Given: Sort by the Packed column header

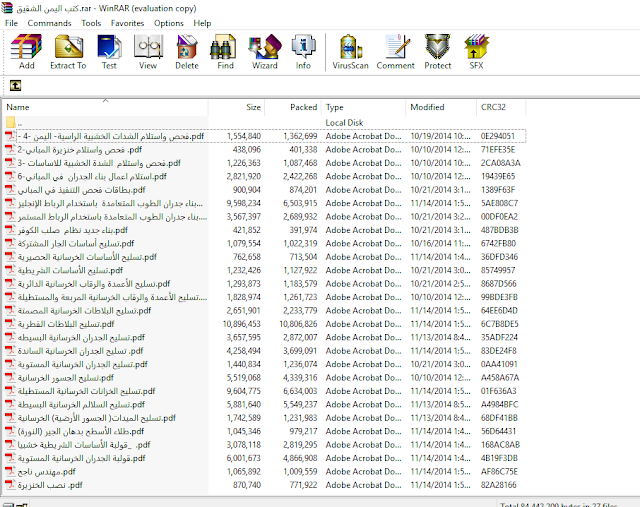Looking at the screenshot, I should pos(293,107).
